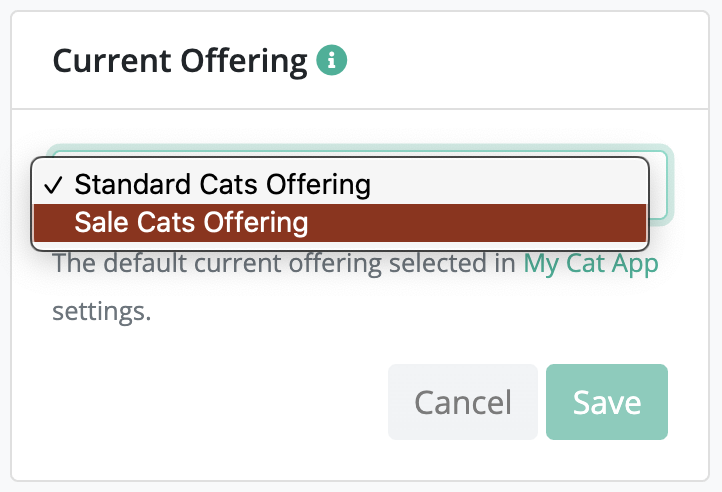Click the Standard Cats Offering text label

pyautogui.click(x=222, y=185)
